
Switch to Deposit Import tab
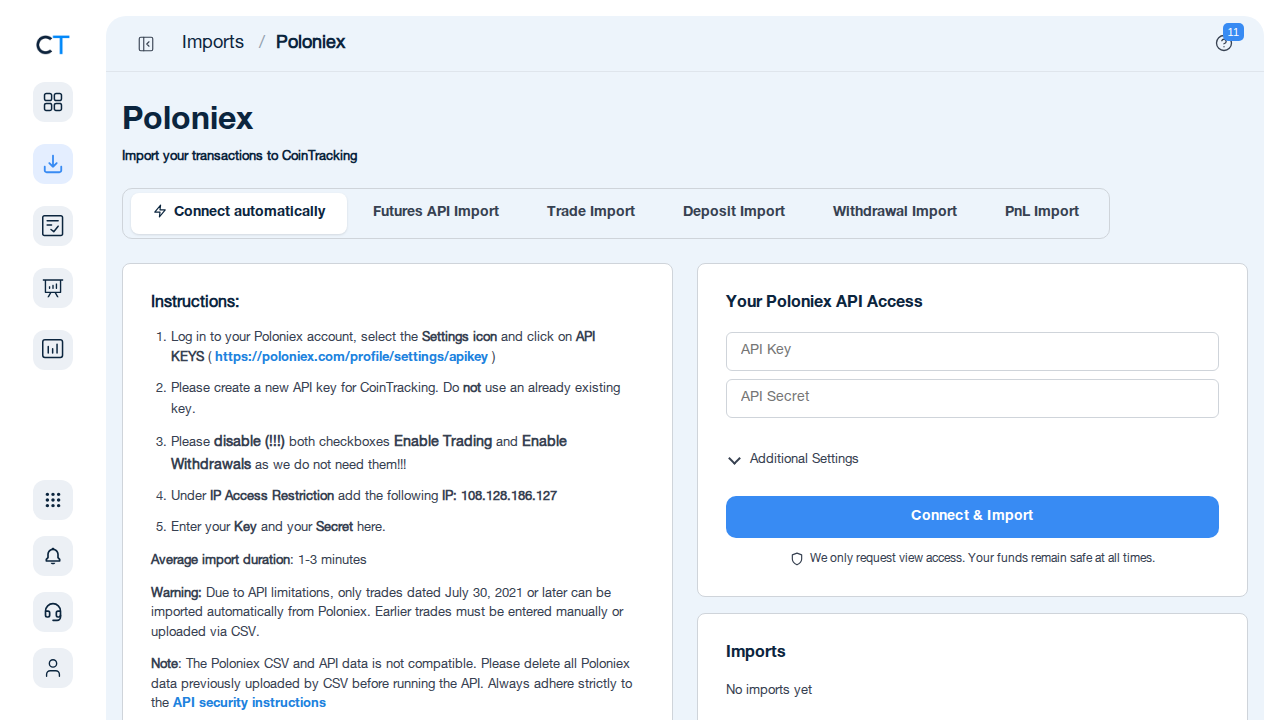coord(734,212)
